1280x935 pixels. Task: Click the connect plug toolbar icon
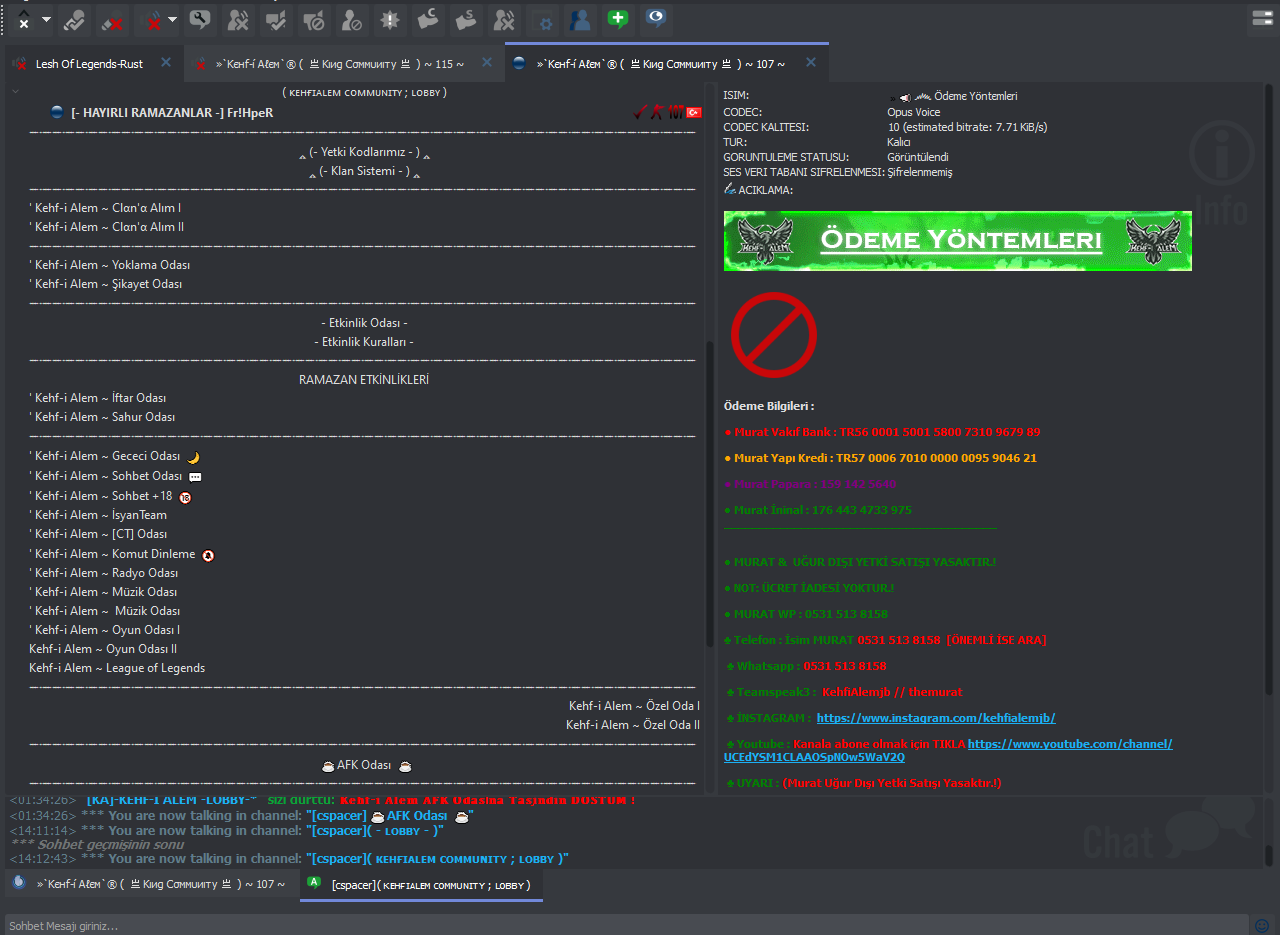click(75, 19)
